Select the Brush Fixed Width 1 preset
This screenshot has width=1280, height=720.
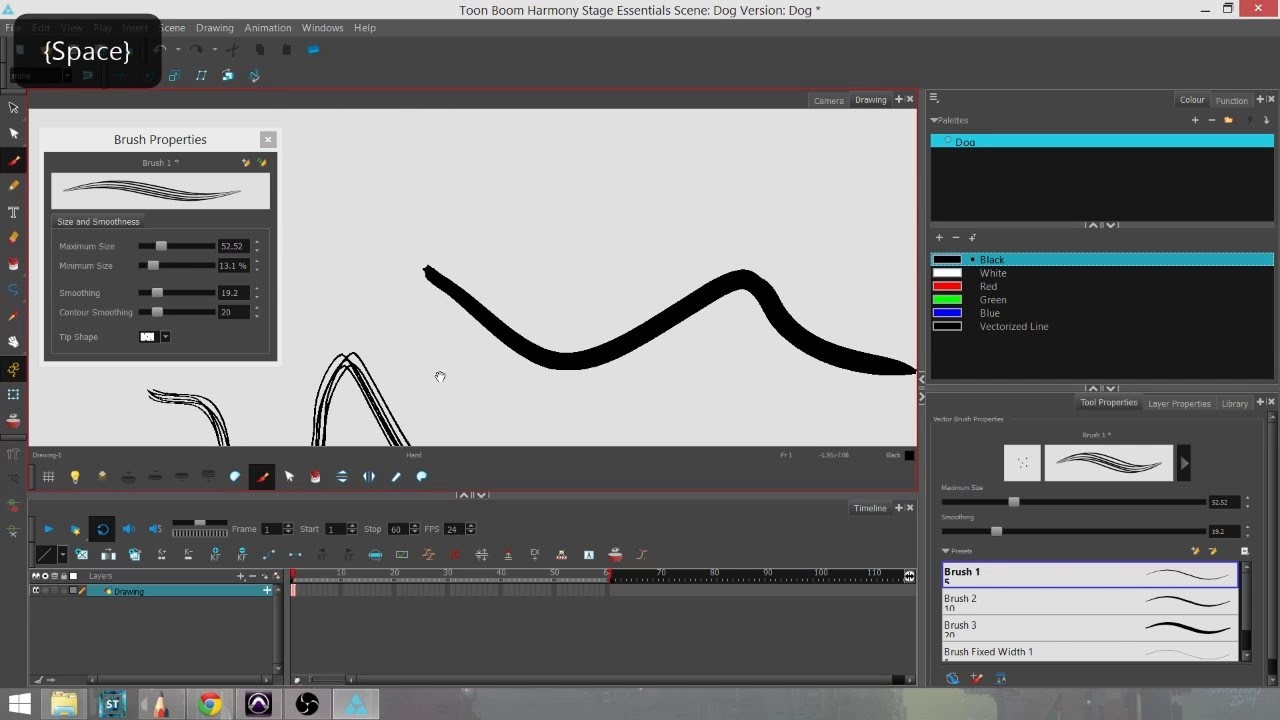coord(1090,652)
